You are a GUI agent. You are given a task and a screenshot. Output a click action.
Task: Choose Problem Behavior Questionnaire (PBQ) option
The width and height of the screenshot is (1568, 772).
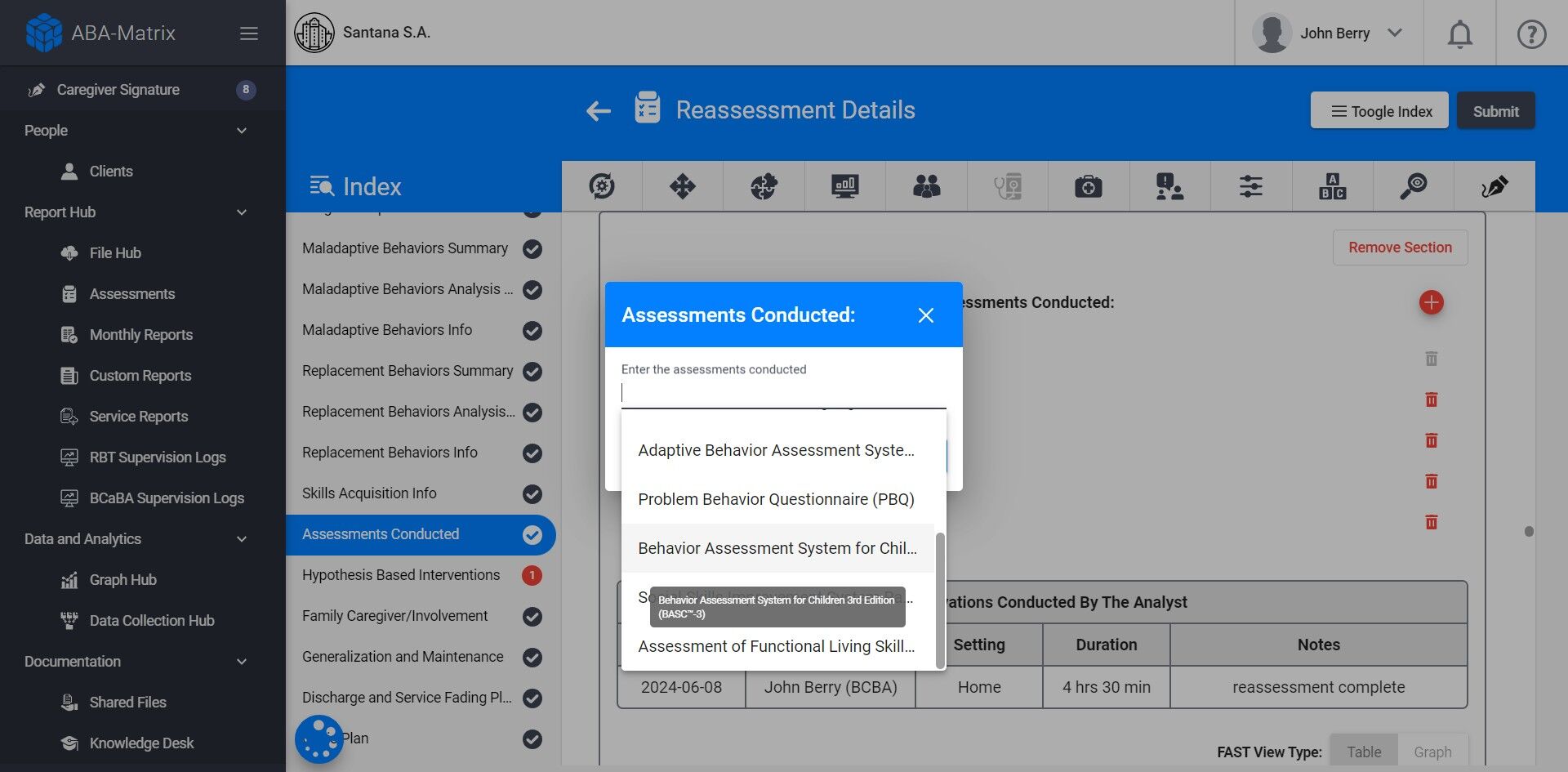tap(777, 499)
